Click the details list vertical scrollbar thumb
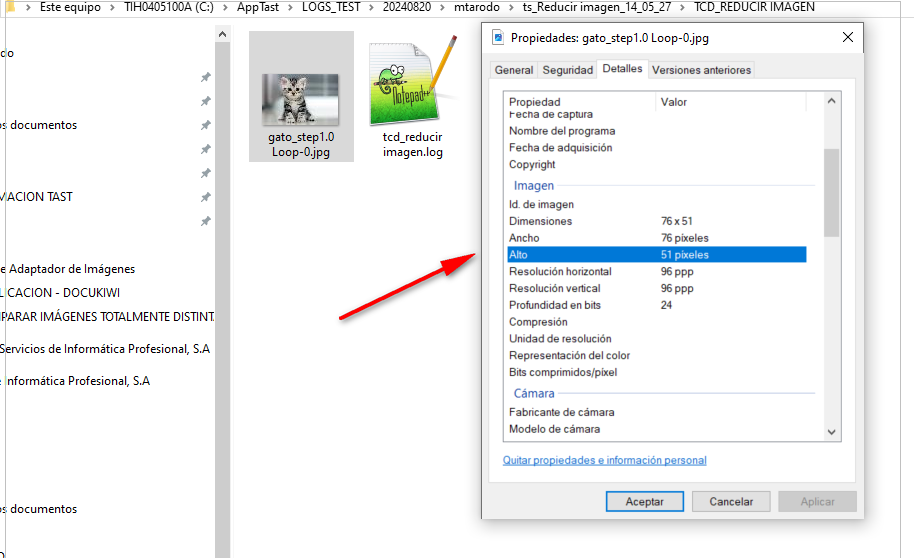This screenshot has width=914, height=558. tap(831, 192)
